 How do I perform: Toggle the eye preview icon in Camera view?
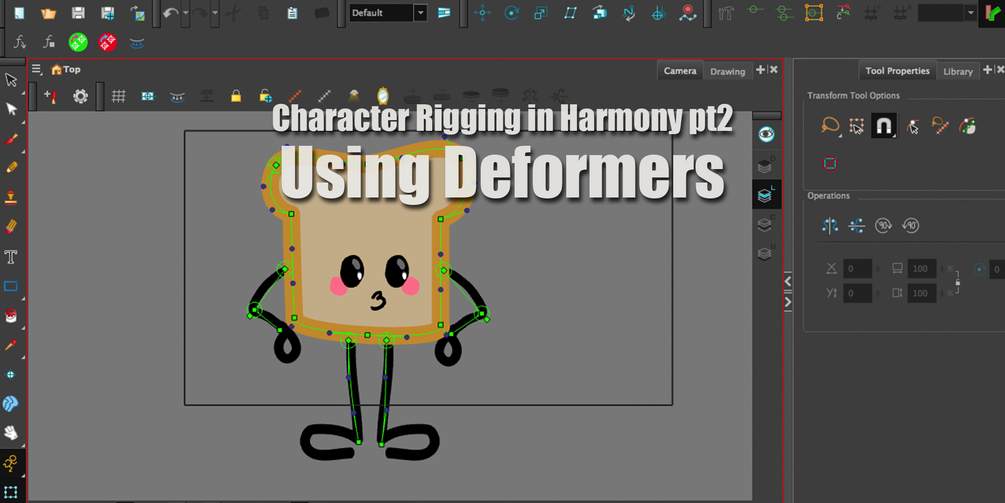tap(766, 135)
